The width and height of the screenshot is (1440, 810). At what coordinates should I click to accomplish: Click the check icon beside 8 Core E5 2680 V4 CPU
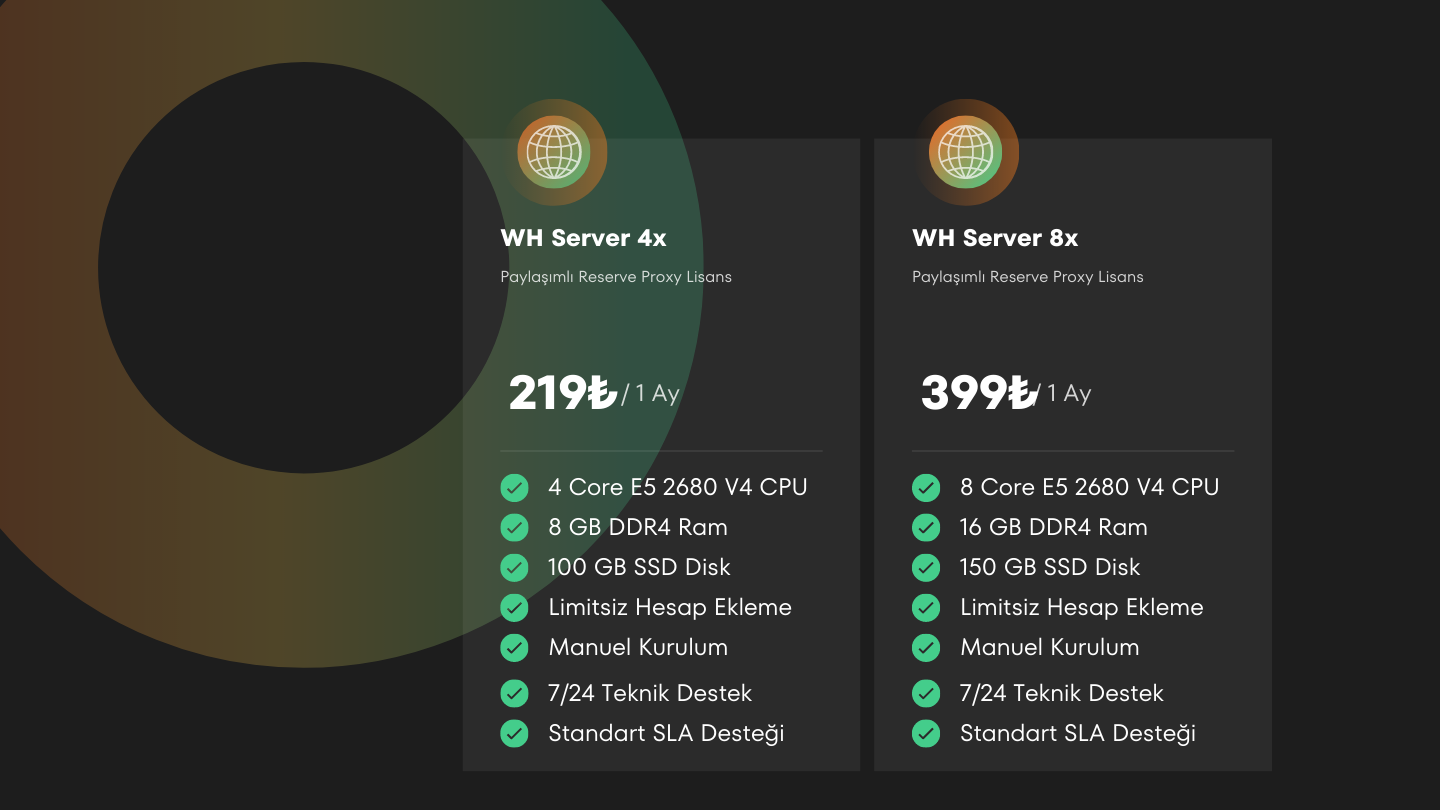click(926, 488)
